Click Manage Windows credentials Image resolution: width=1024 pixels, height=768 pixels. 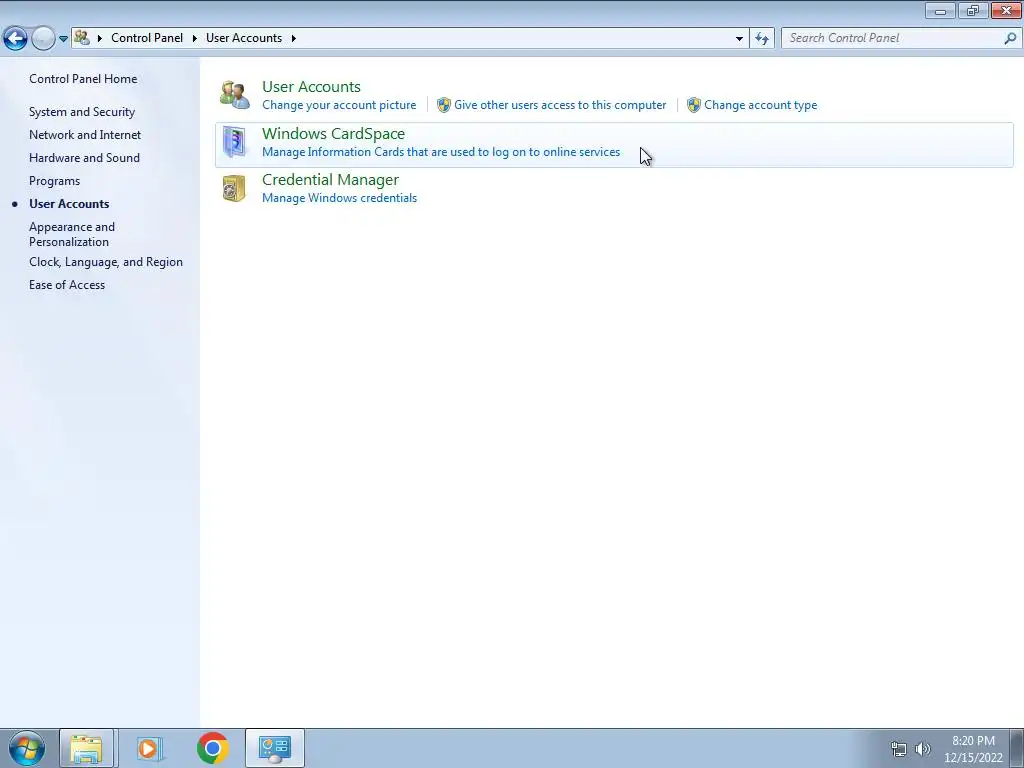[x=339, y=198]
